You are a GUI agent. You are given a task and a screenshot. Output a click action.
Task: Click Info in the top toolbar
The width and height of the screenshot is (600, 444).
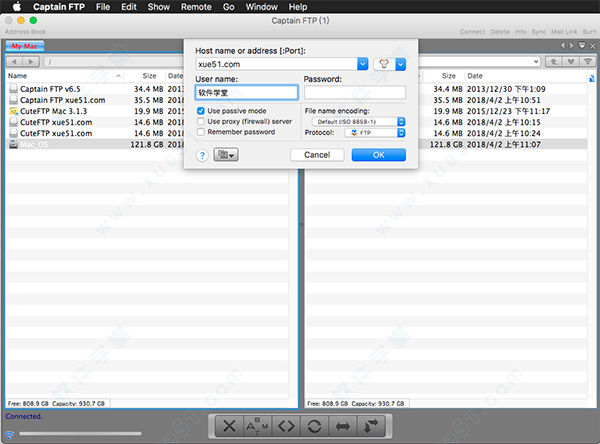[x=520, y=32]
